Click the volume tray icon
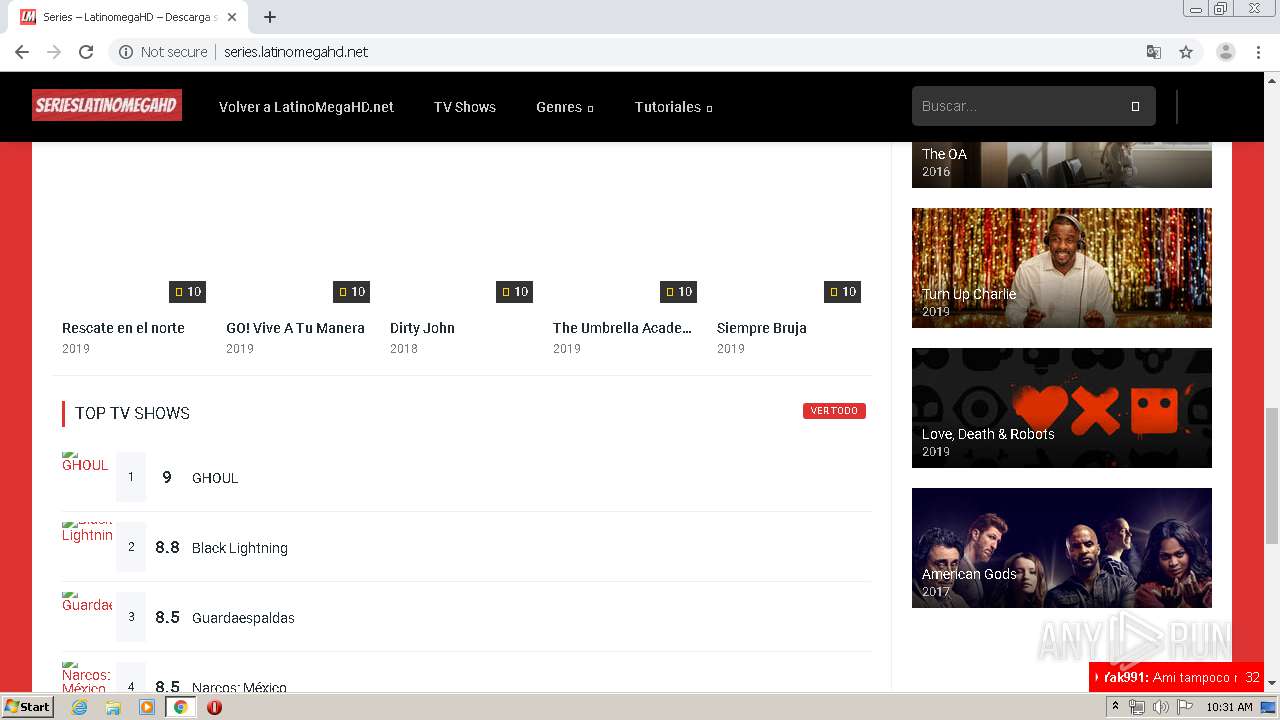Viewport: 1280px width, 720px height. pos(1160,707)
